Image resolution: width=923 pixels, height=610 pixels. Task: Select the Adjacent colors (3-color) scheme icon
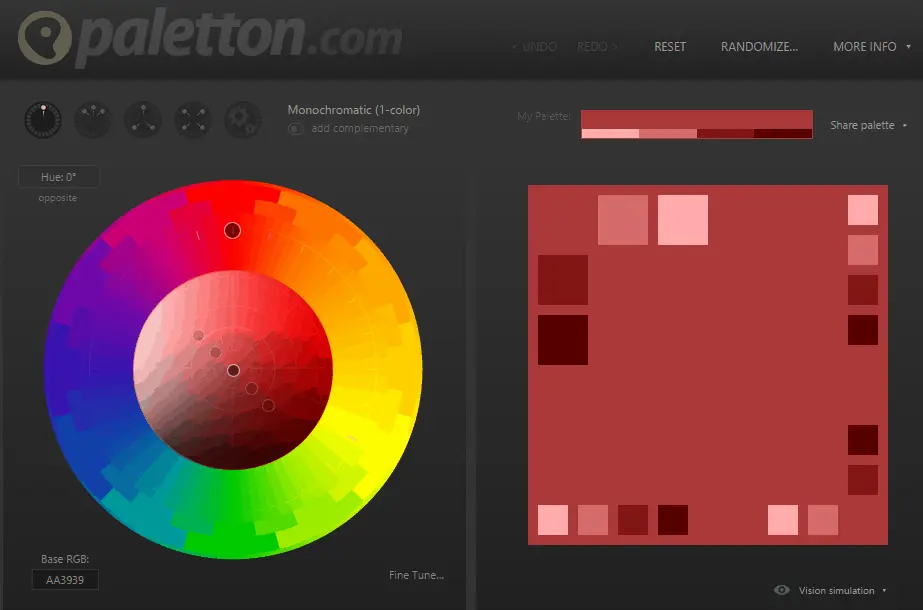pyautogui.click(x=93, y=120)
